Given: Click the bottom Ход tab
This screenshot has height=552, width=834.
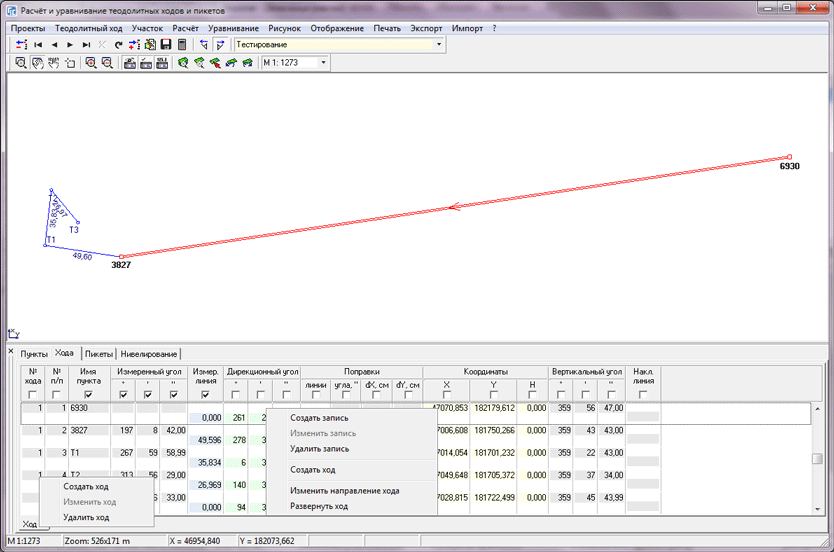Looking at the screenshot, I should pyautogui.click(x=30, y=524).
